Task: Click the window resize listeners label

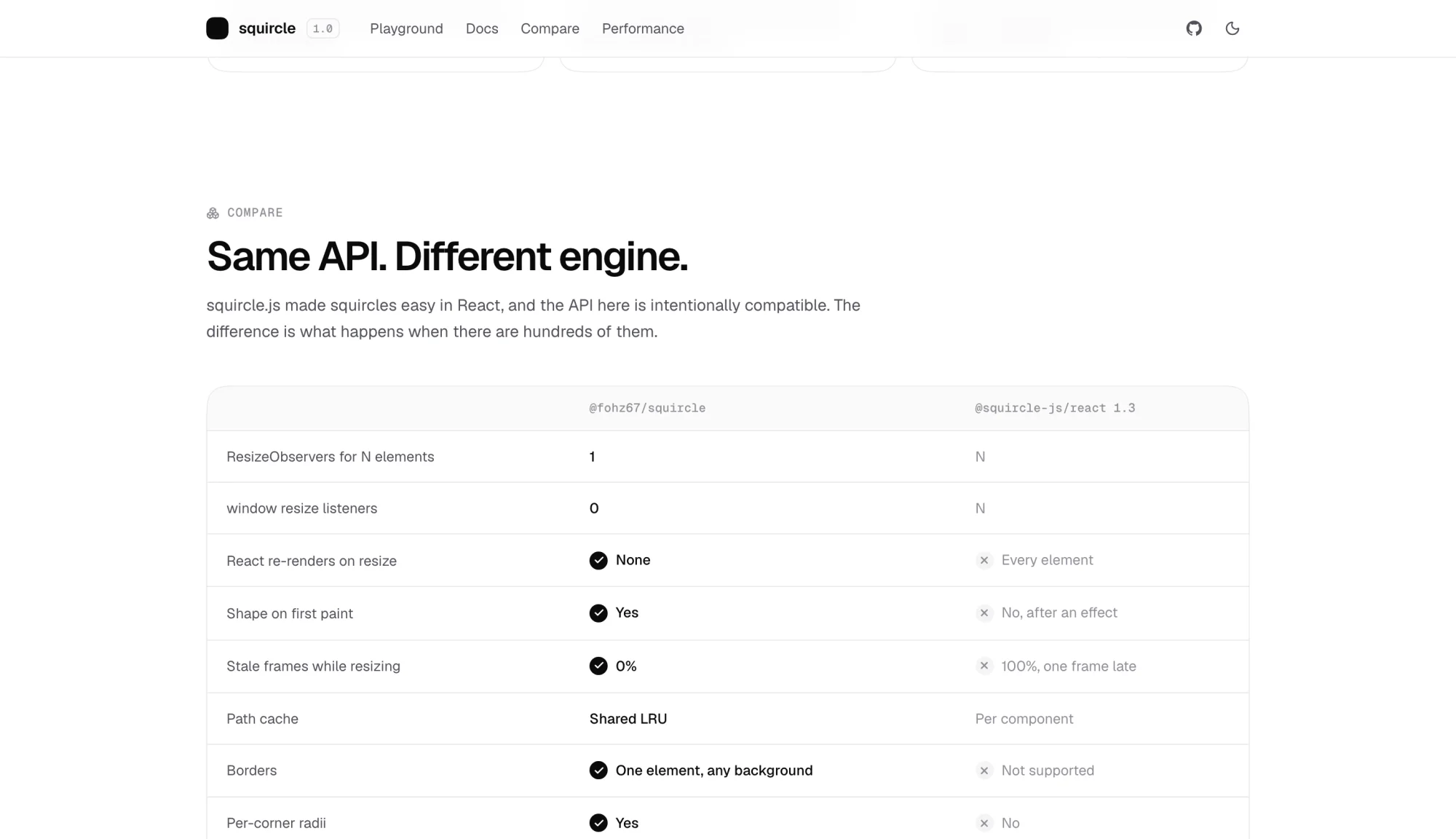Action: (302, 508)
